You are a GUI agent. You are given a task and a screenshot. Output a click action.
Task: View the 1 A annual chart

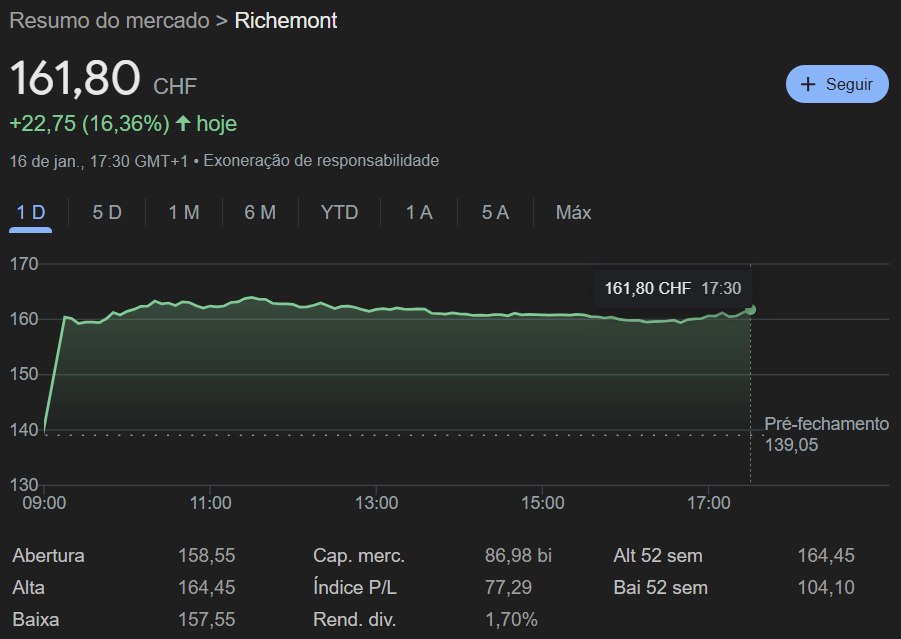[418, 212]
